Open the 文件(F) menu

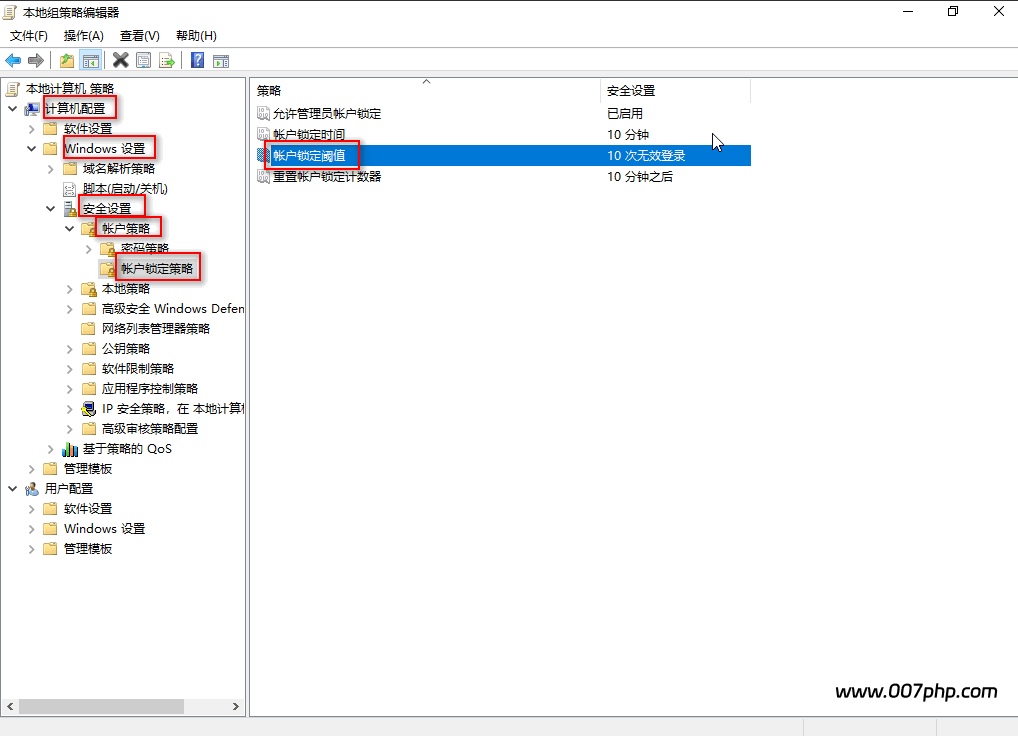click(x=29, y=35)
